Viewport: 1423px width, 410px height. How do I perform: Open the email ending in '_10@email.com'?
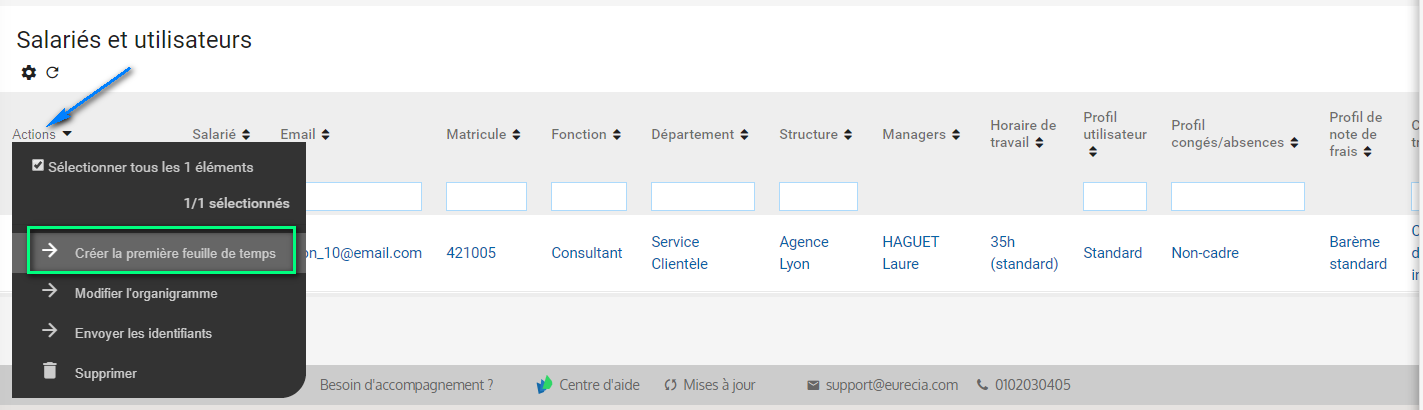click(364, 253)
